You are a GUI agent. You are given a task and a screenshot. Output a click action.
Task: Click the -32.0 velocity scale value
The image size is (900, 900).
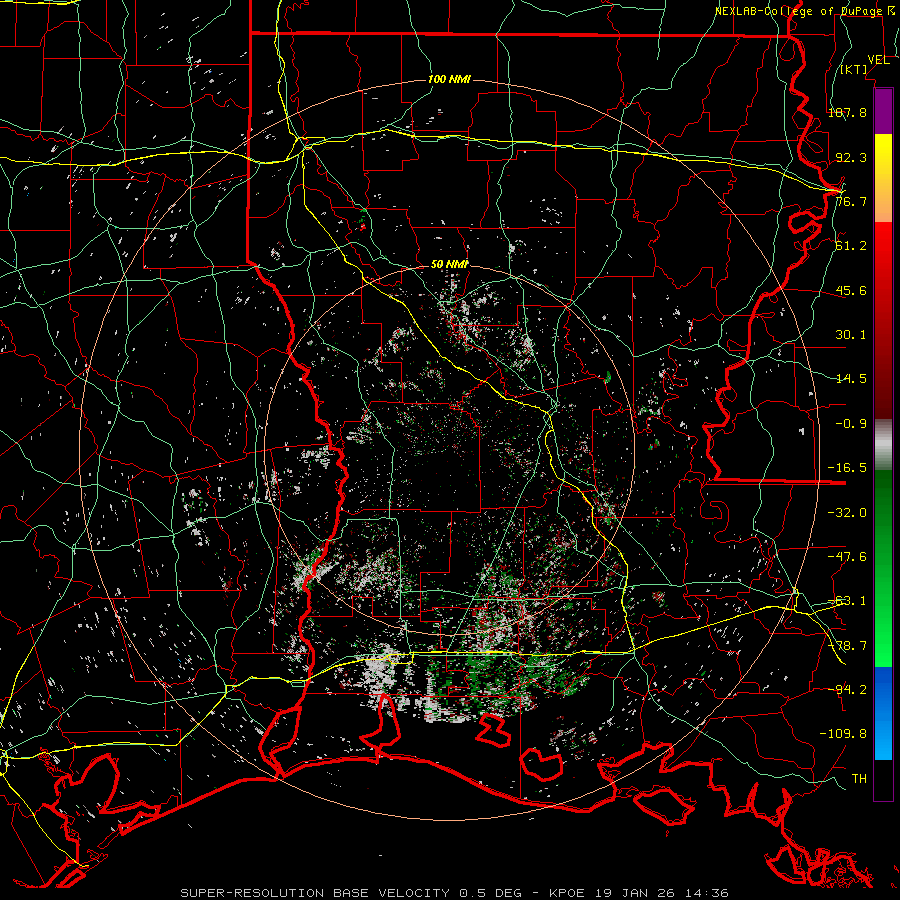847,513
